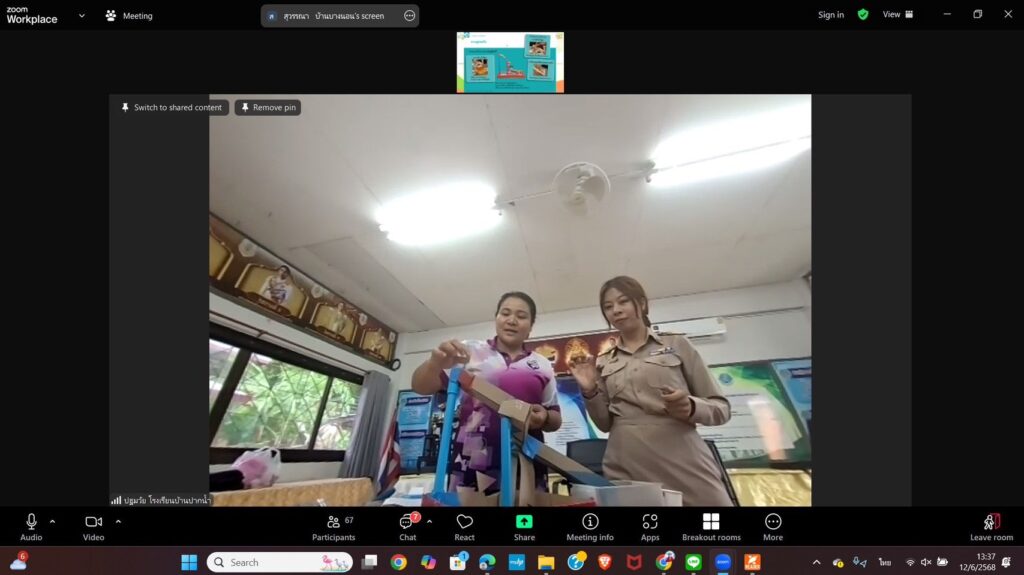1024x575 pixels.
Task: Open LINE app from the taskbar
Action: [694, 562]
